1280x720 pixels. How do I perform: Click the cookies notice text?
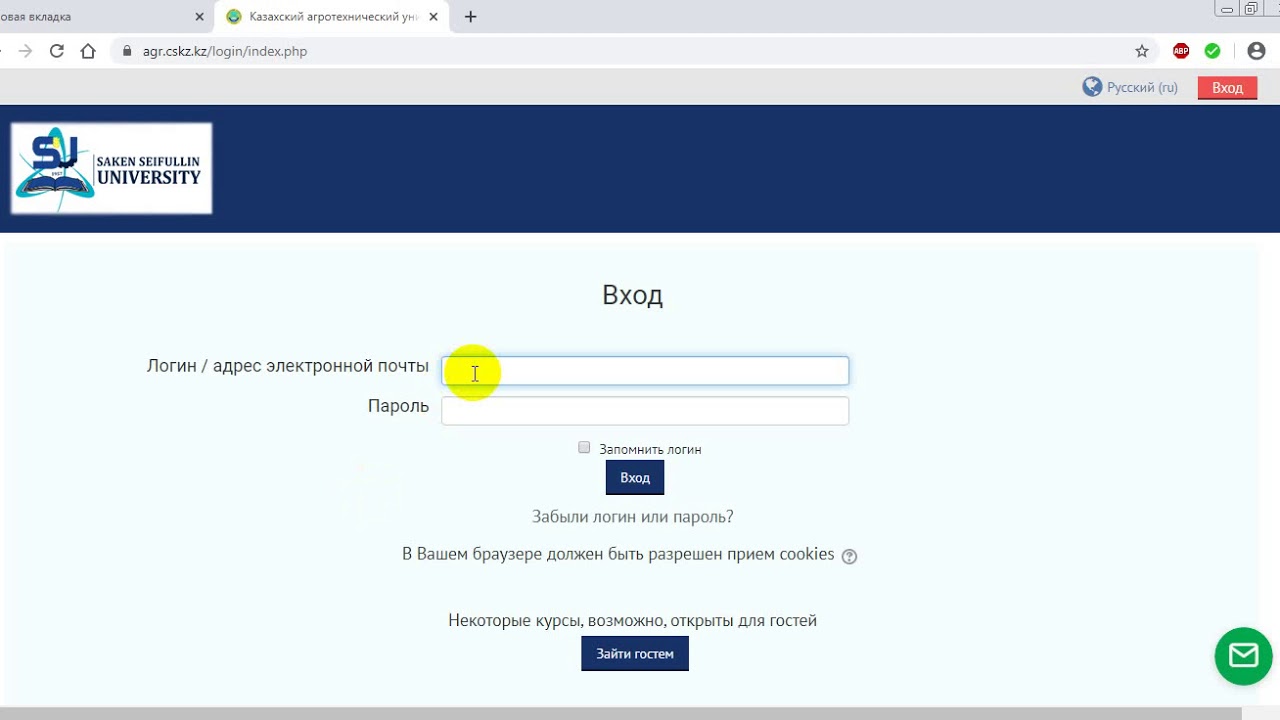(x=618, y=554)
